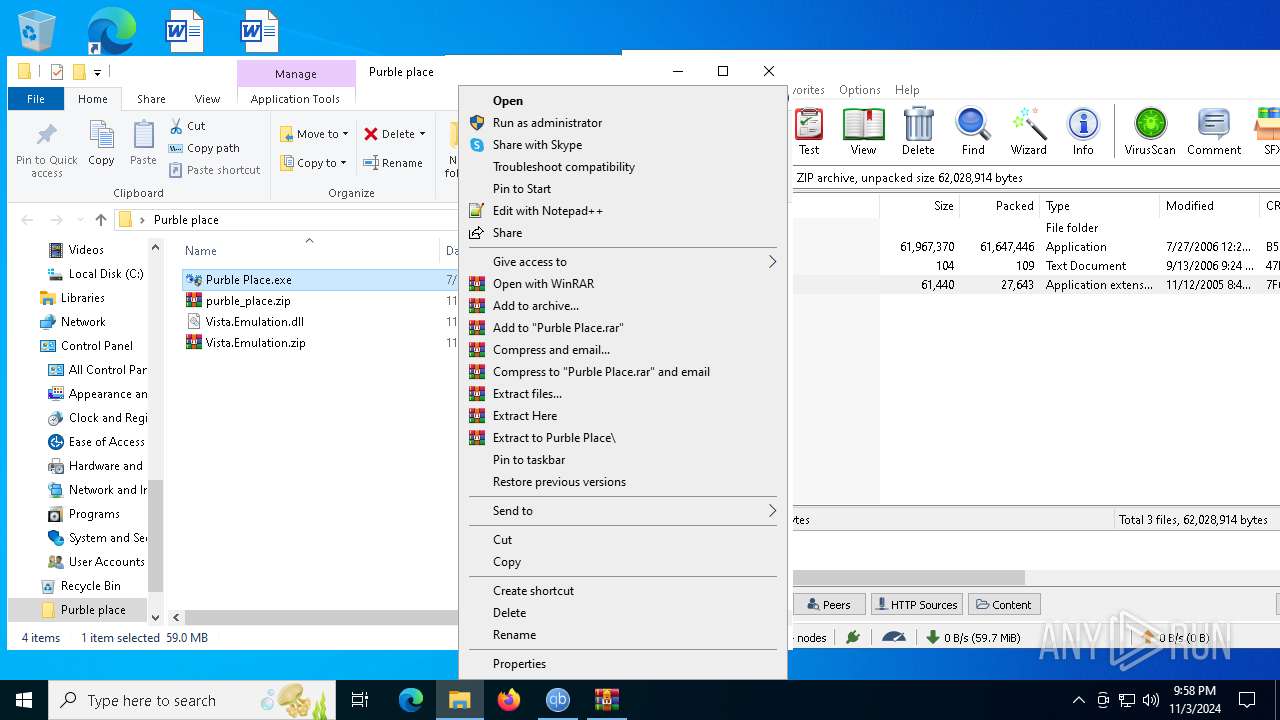Choose Add to archive...

pyautogui.click(x=622, y=306)
